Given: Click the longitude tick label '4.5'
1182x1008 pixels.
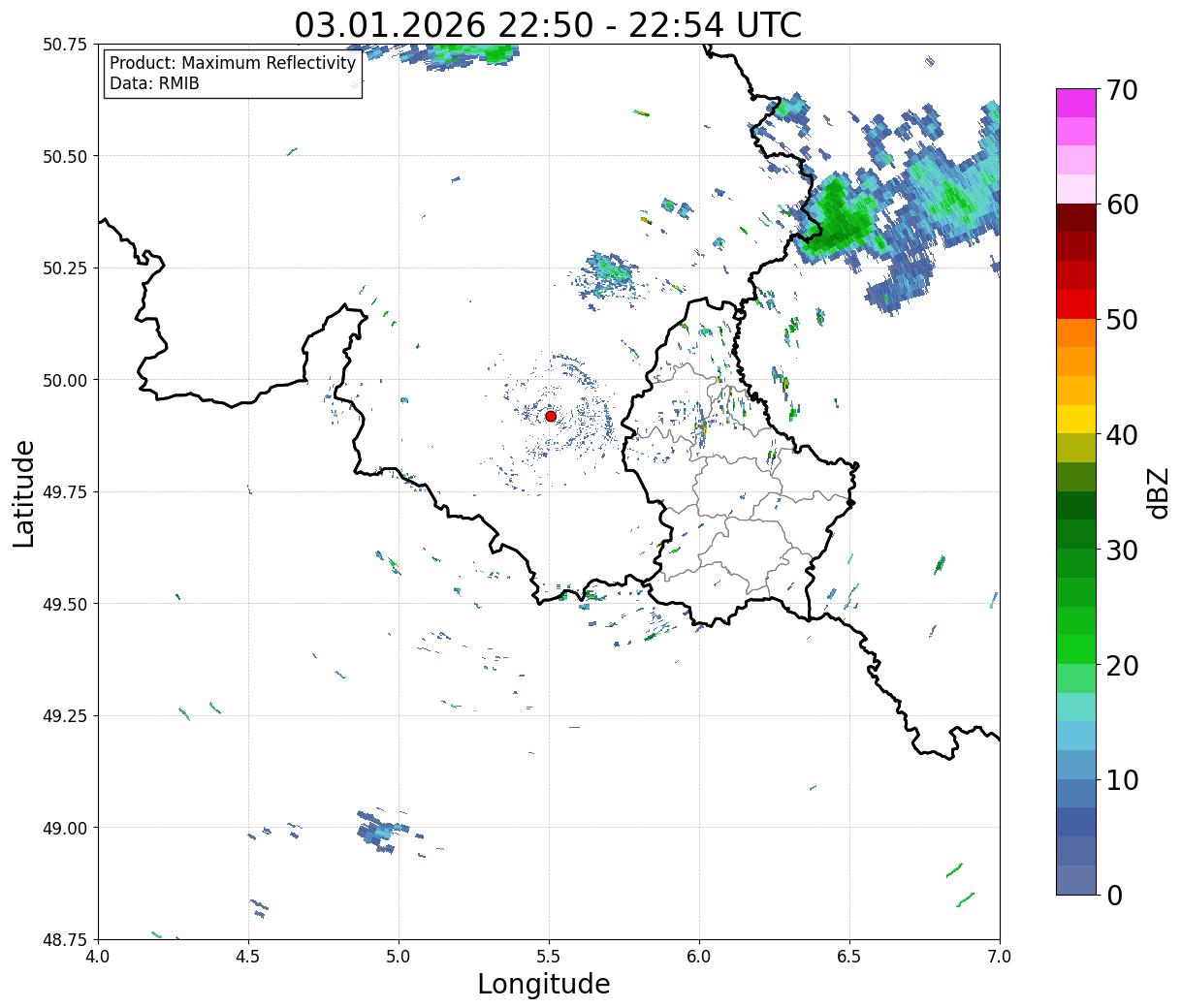Looking at the screenshot, I should 248,957.
